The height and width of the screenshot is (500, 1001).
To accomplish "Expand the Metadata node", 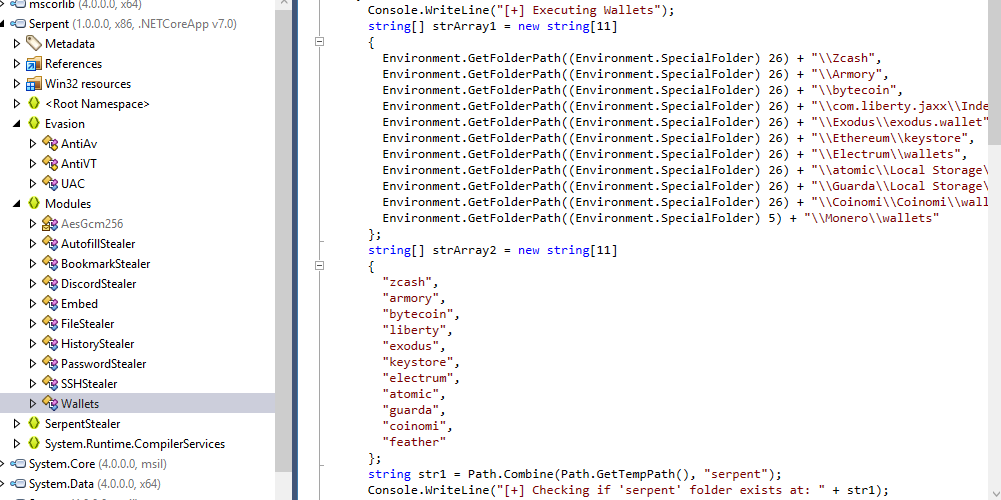I will pos(17,44).
